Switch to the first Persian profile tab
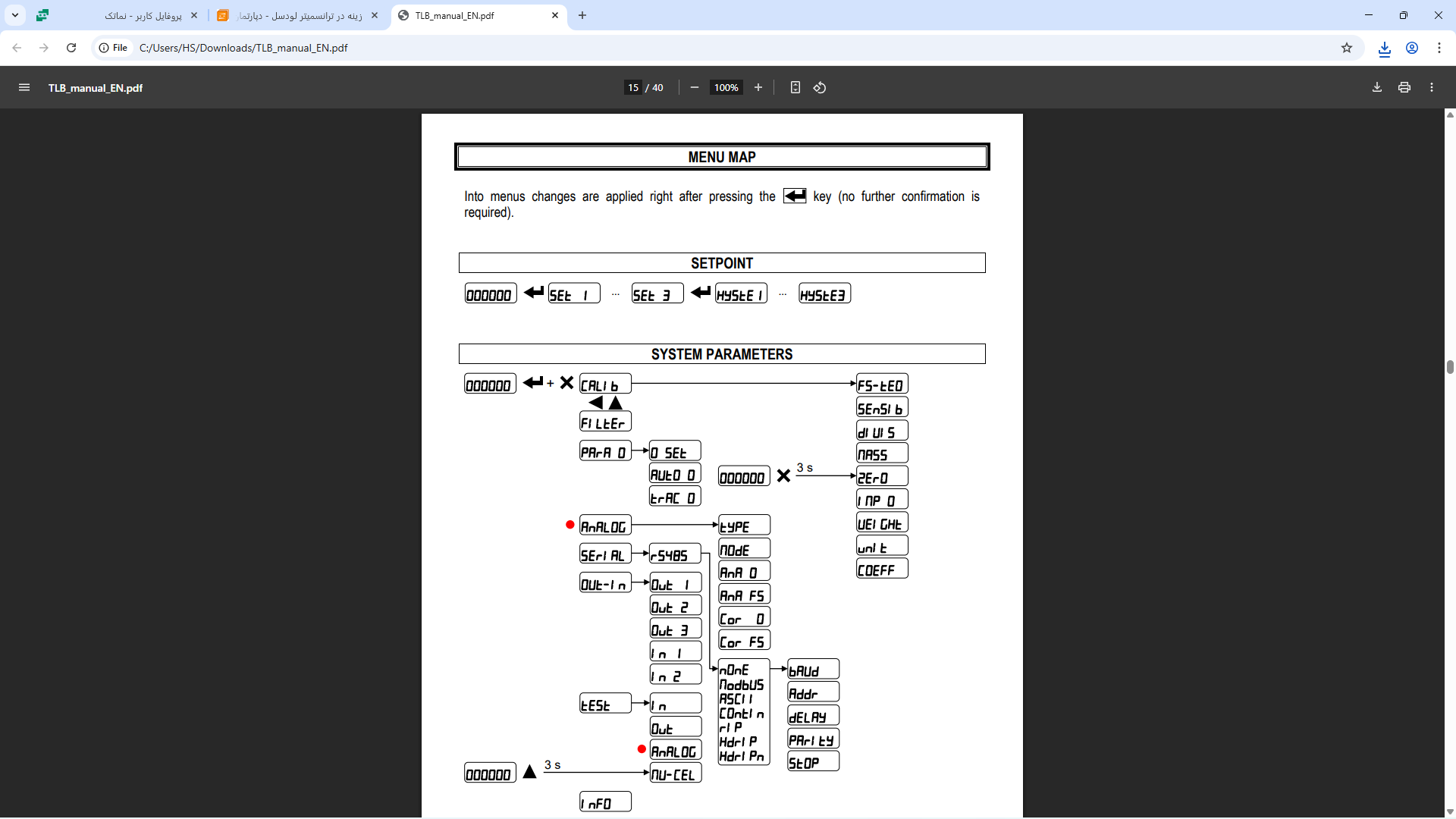 click(x=144, y=15)
